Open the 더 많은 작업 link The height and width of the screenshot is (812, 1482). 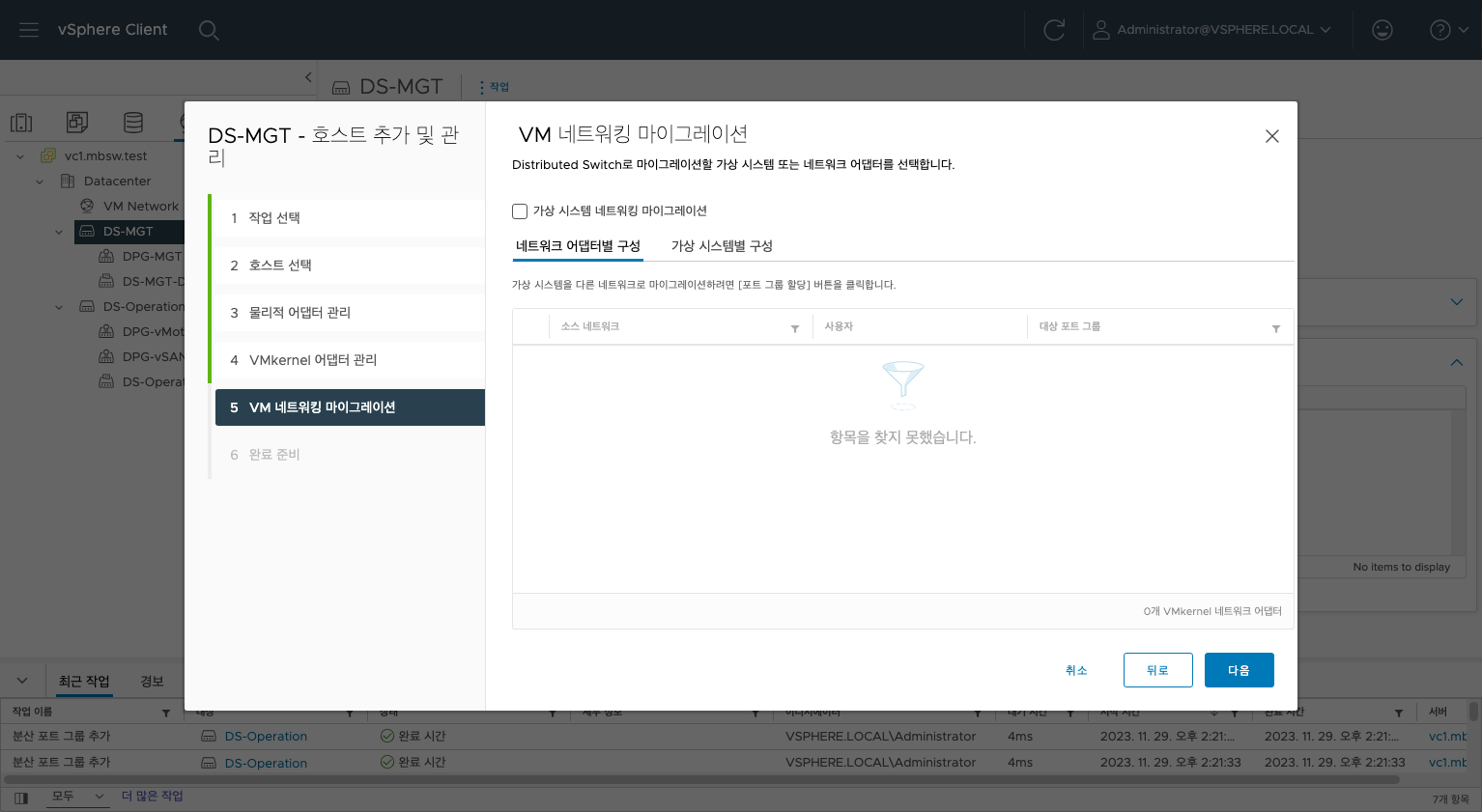(x=153, y=796)
